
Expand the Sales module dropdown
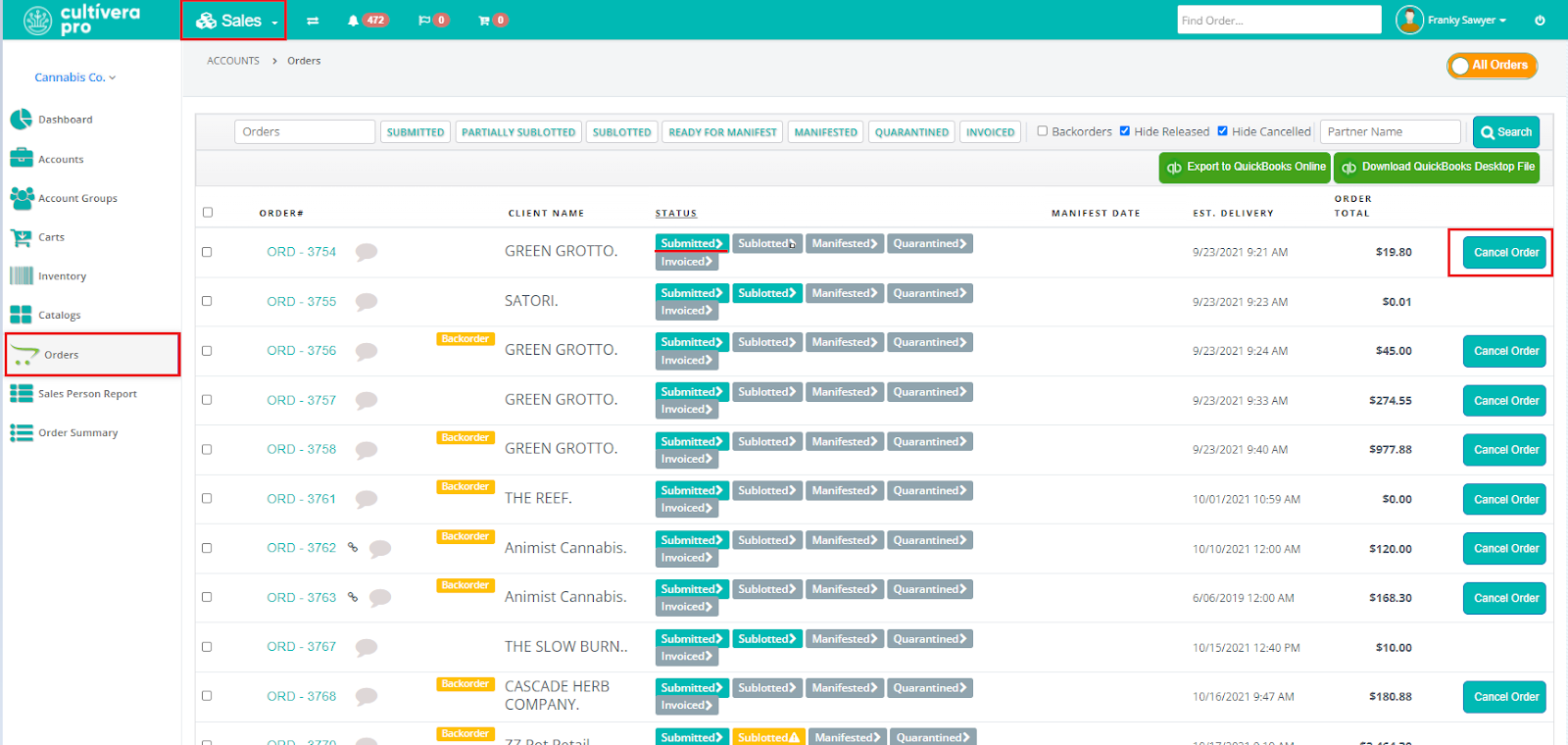(x=235, y=21)
